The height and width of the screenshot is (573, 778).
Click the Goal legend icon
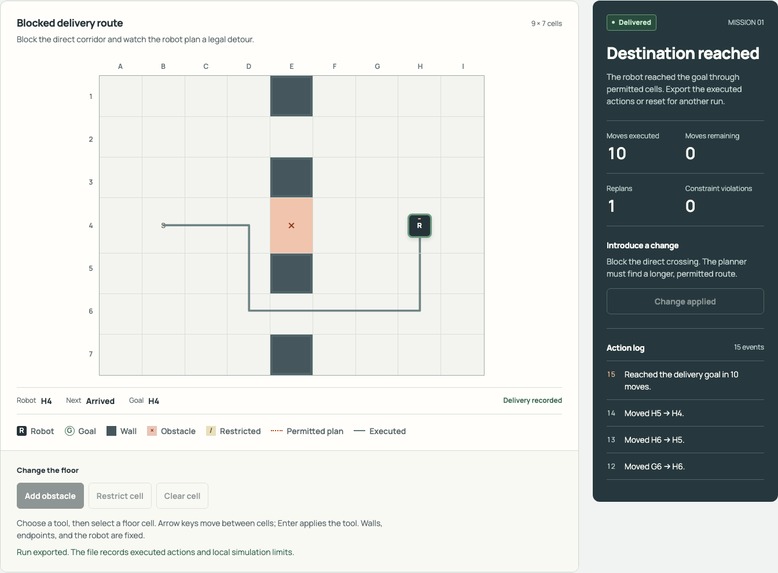(70, 431)
